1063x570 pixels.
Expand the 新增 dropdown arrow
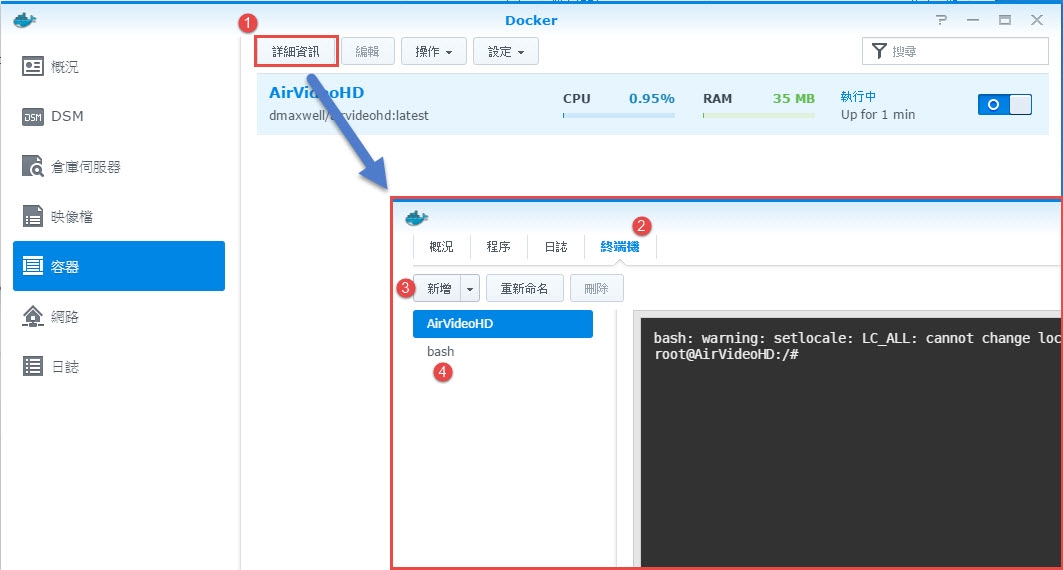point(470,289)
